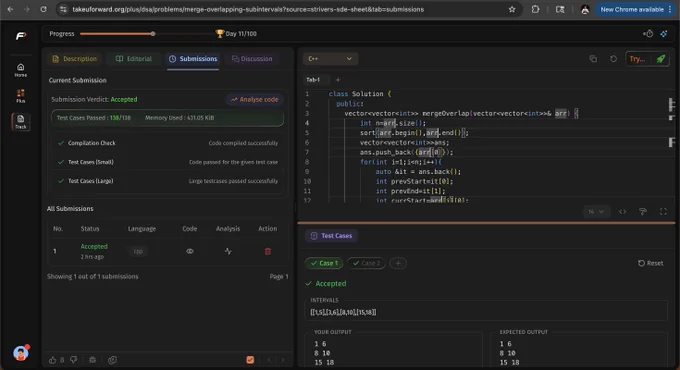The height and width of the screenshot is (370, 680).
Task: Click the INTERVALS input field value
Action: point(486,312)
